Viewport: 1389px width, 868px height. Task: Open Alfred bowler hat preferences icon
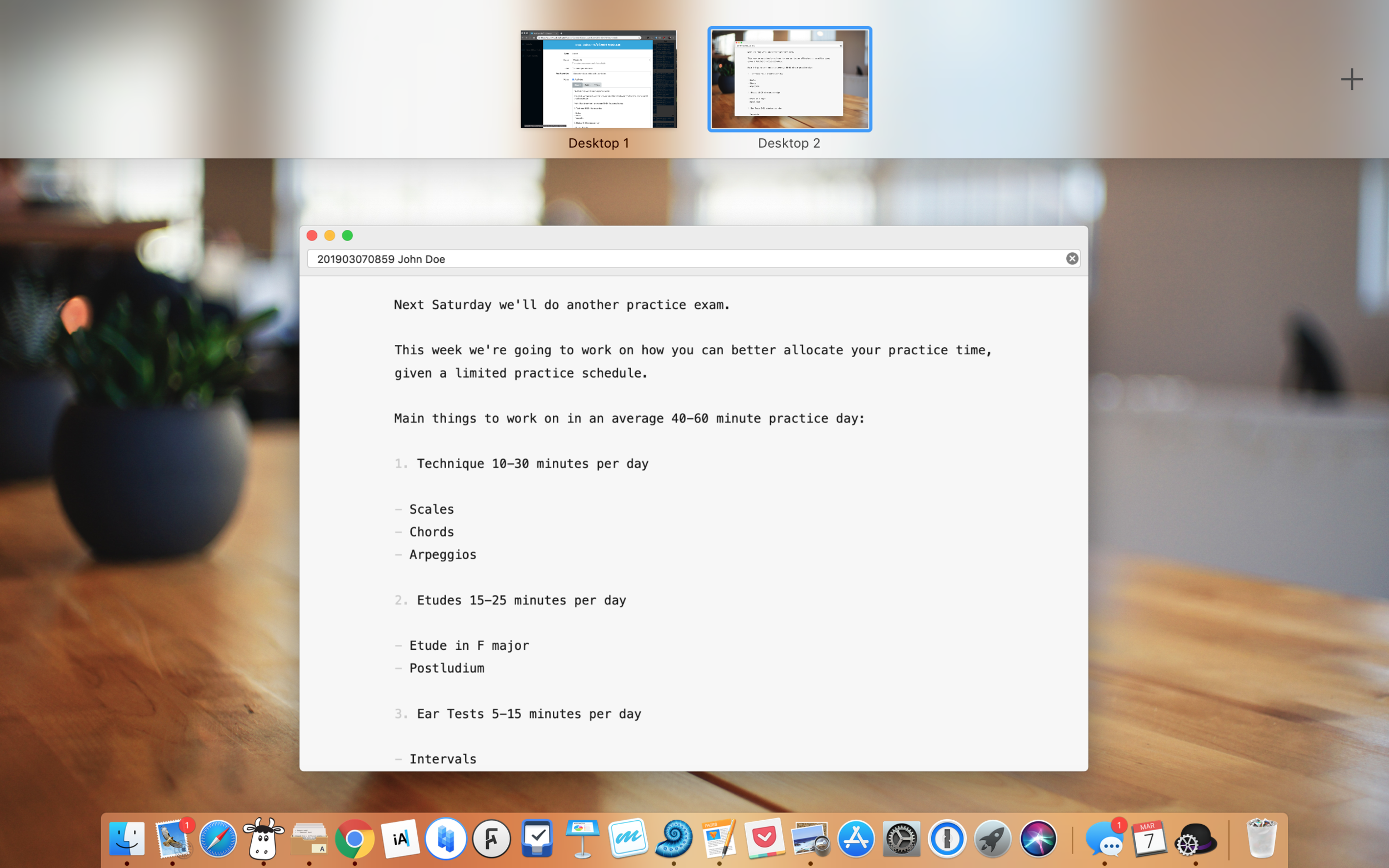[x=1196, y=839]
